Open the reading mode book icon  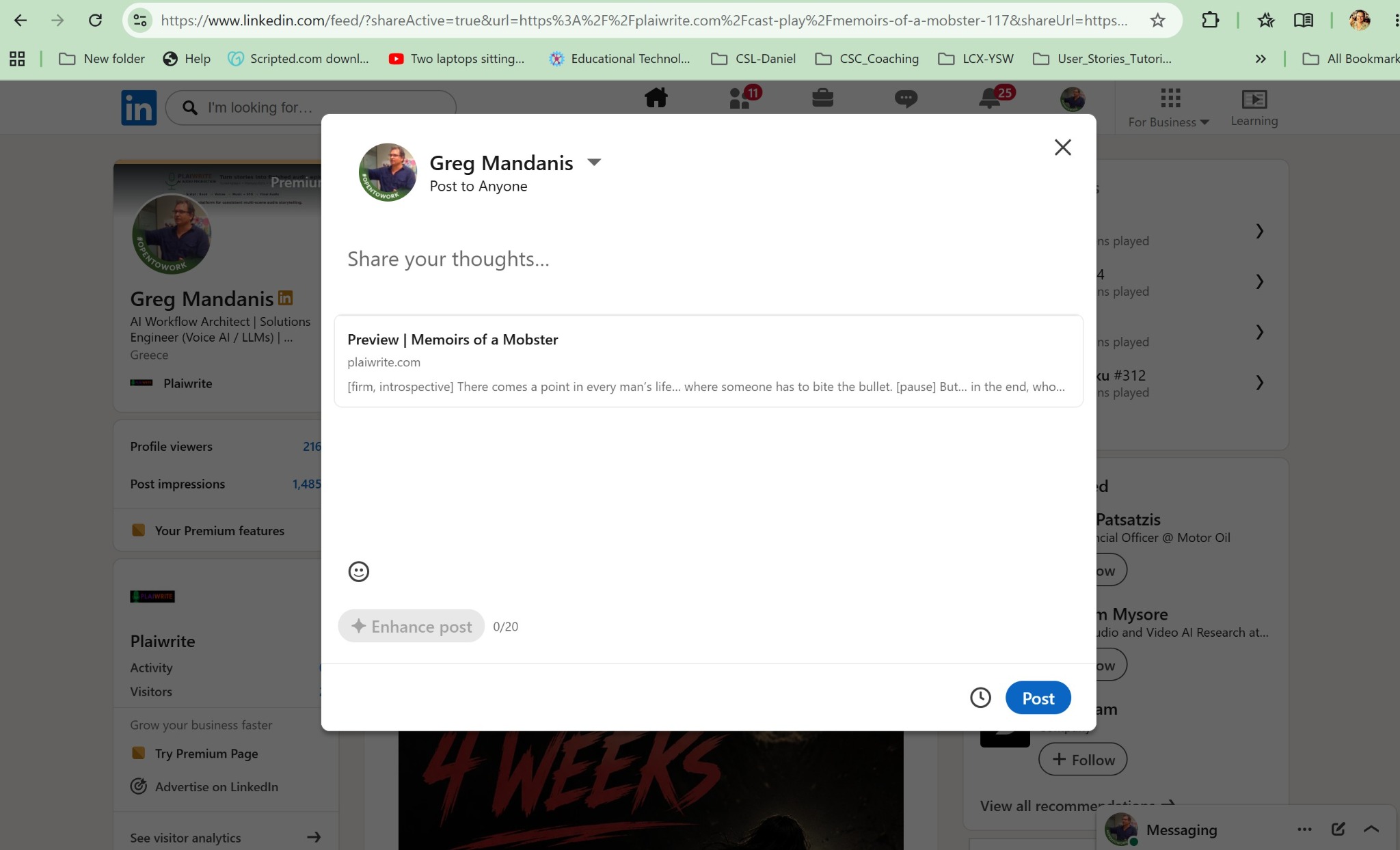click(1304, 20)
